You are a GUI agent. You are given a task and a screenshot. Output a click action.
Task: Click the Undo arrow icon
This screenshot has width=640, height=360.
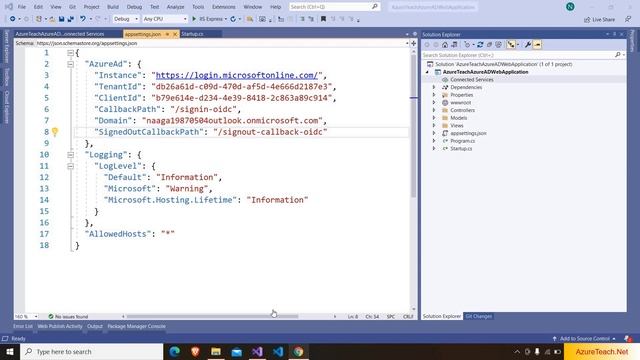82,19
